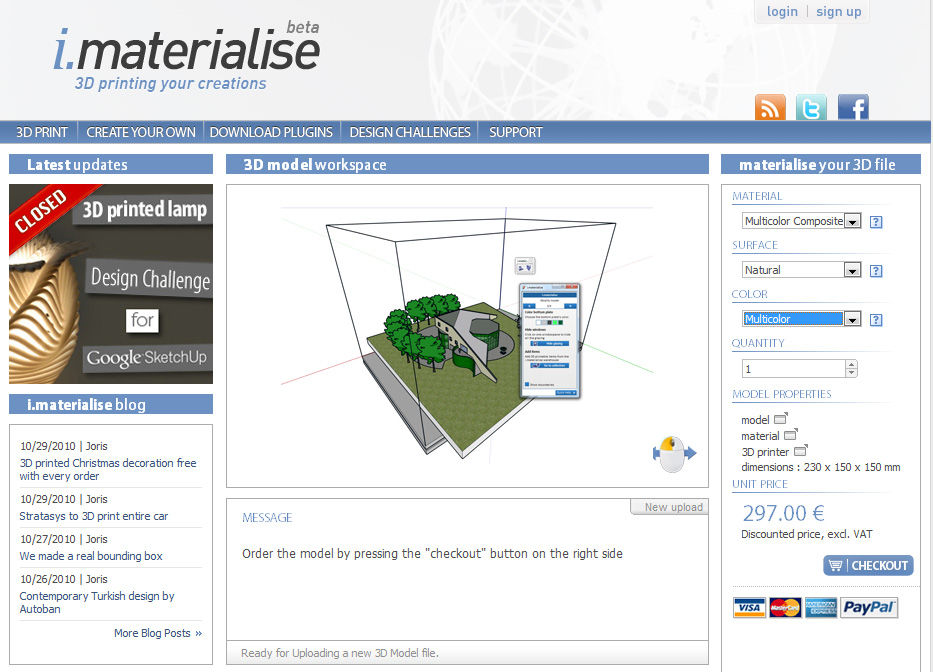Open the 3D PRINT menu
The height and width of the screenshot is (672, 933).
click(x=42, y=132)
